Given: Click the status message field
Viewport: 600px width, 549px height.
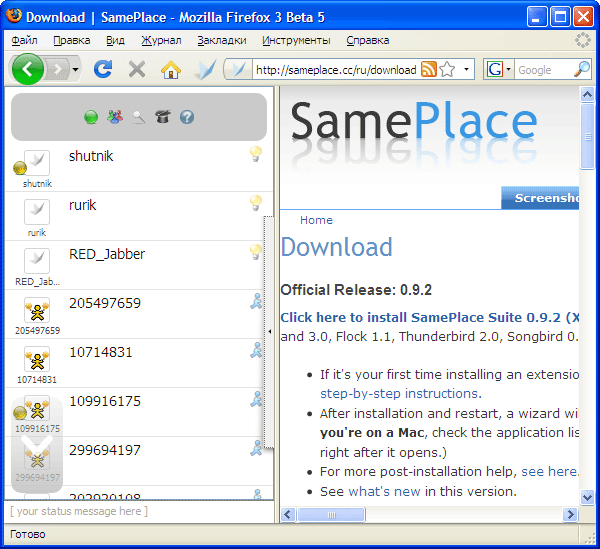Looking at the screenshot, I should (139, 511).
